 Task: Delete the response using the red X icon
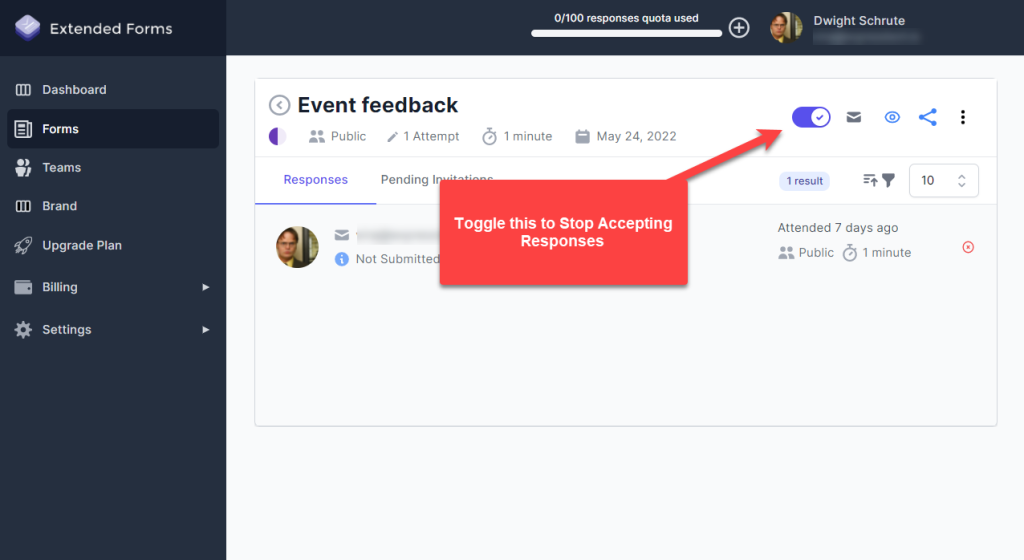[968, 247]
